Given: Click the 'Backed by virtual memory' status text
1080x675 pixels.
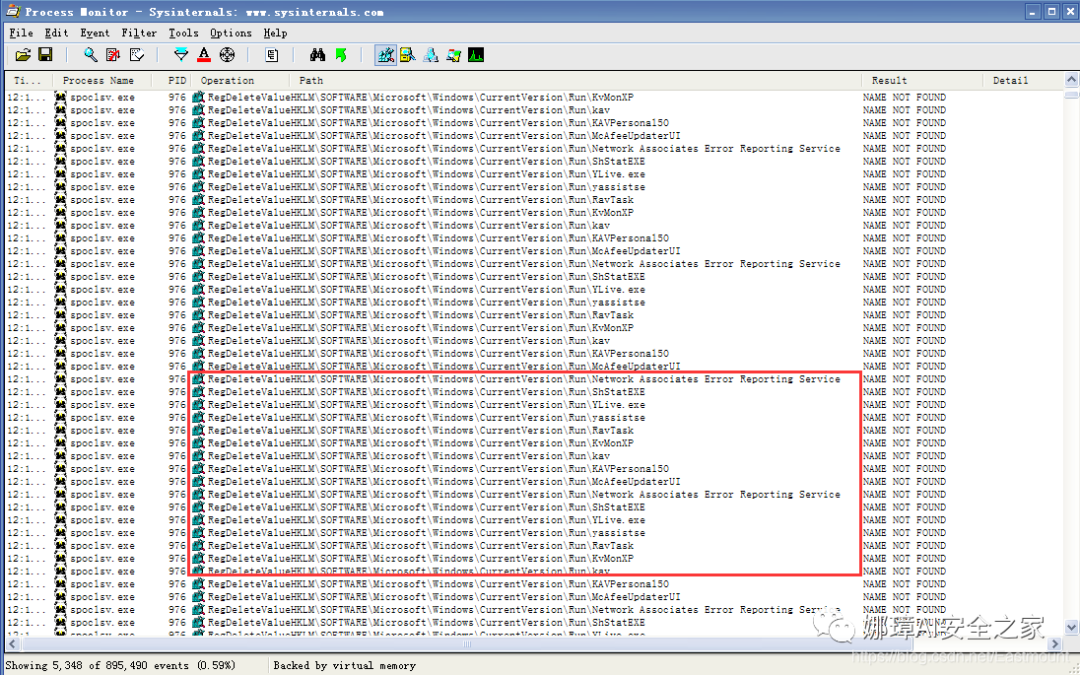Looking at the screenshot, I should coord(344,665).
